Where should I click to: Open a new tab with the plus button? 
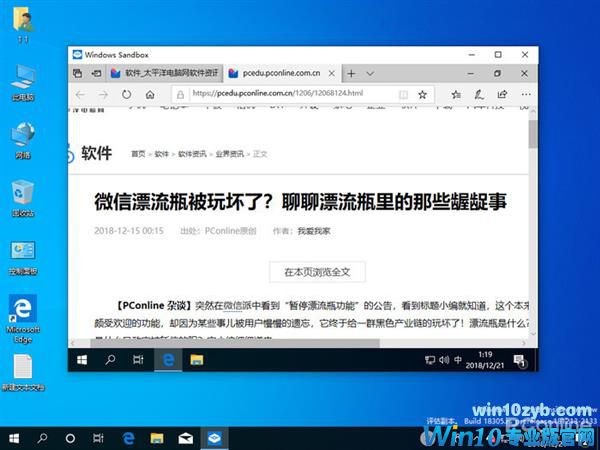coord(351,73)
